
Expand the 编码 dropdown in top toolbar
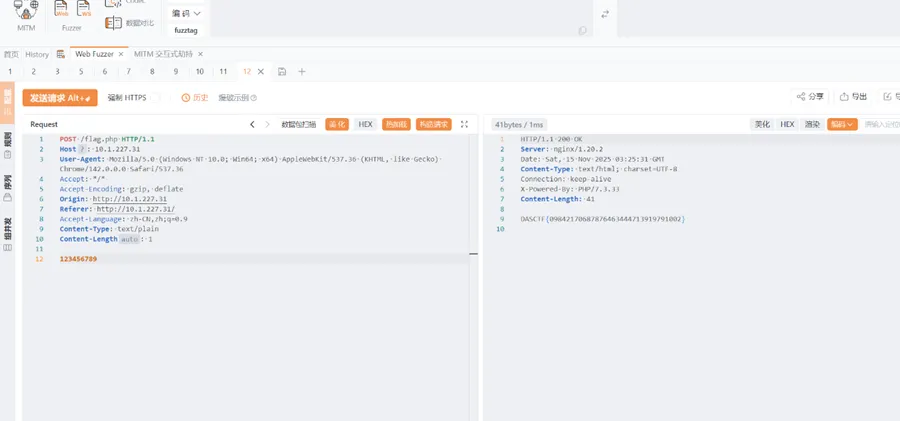click(x=186, y=14)
